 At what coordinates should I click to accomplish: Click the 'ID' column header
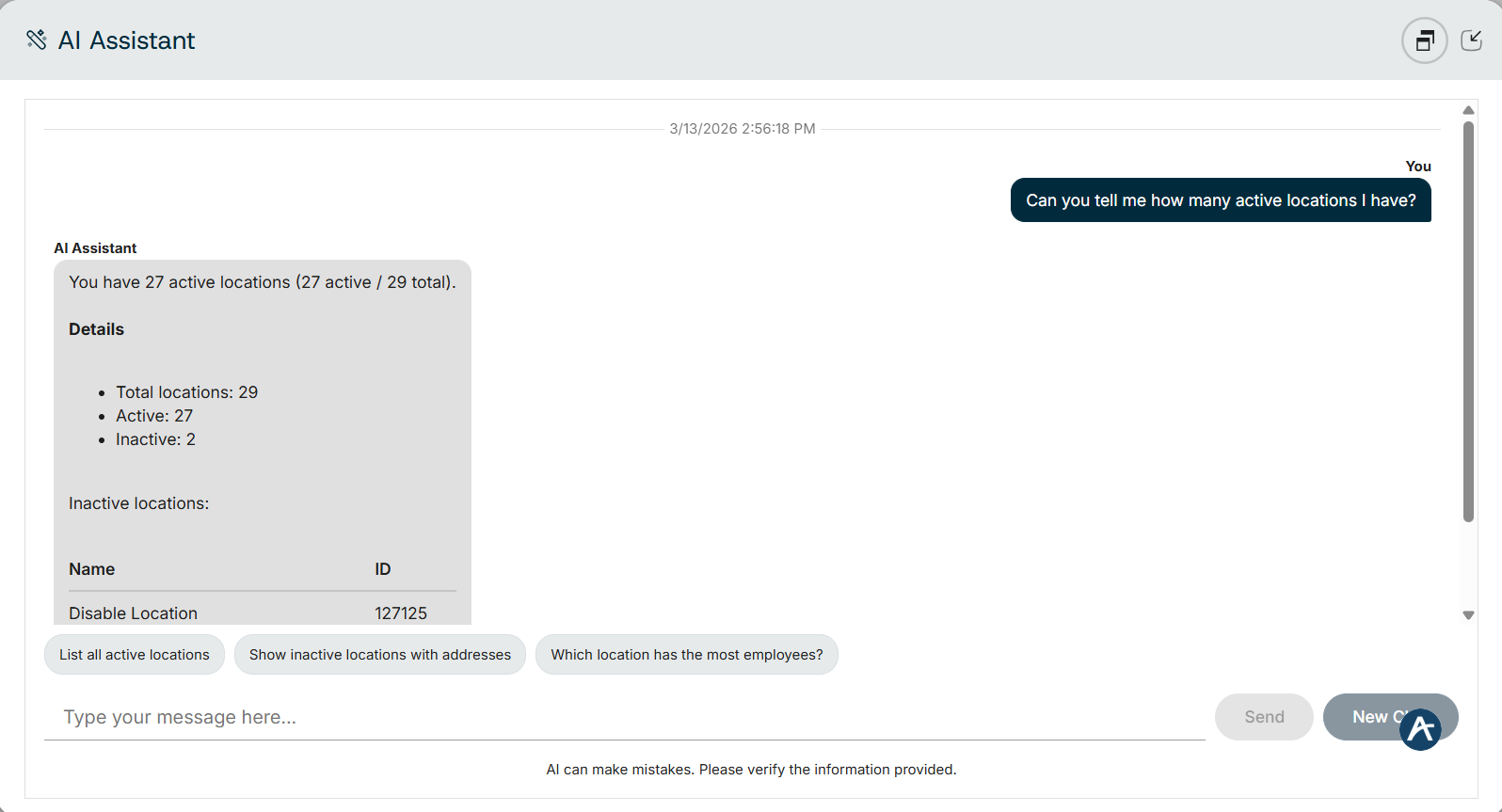[383, 569]
